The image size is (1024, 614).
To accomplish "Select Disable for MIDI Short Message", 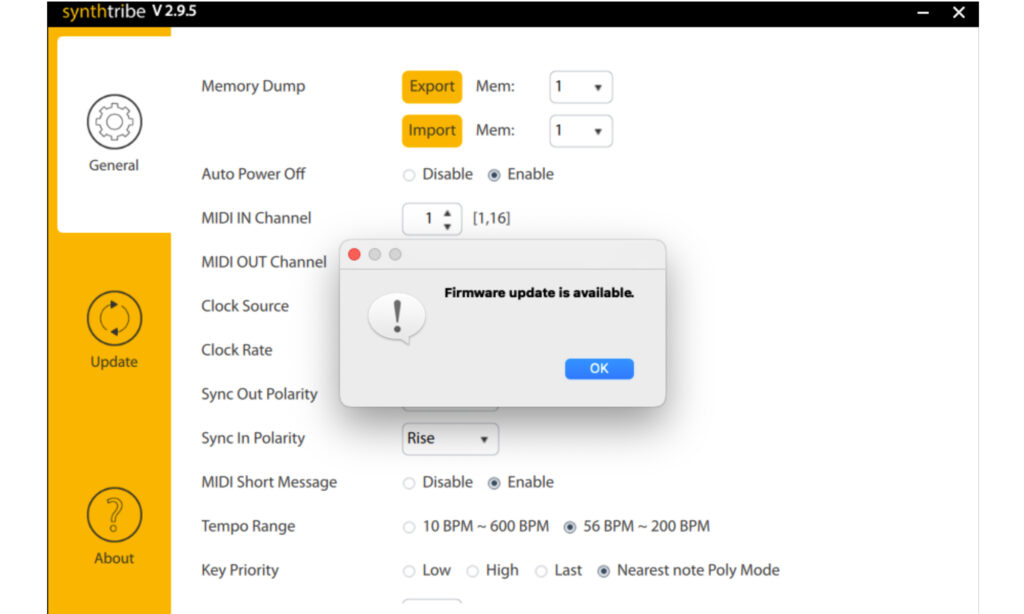I will (x=409, y=483).
